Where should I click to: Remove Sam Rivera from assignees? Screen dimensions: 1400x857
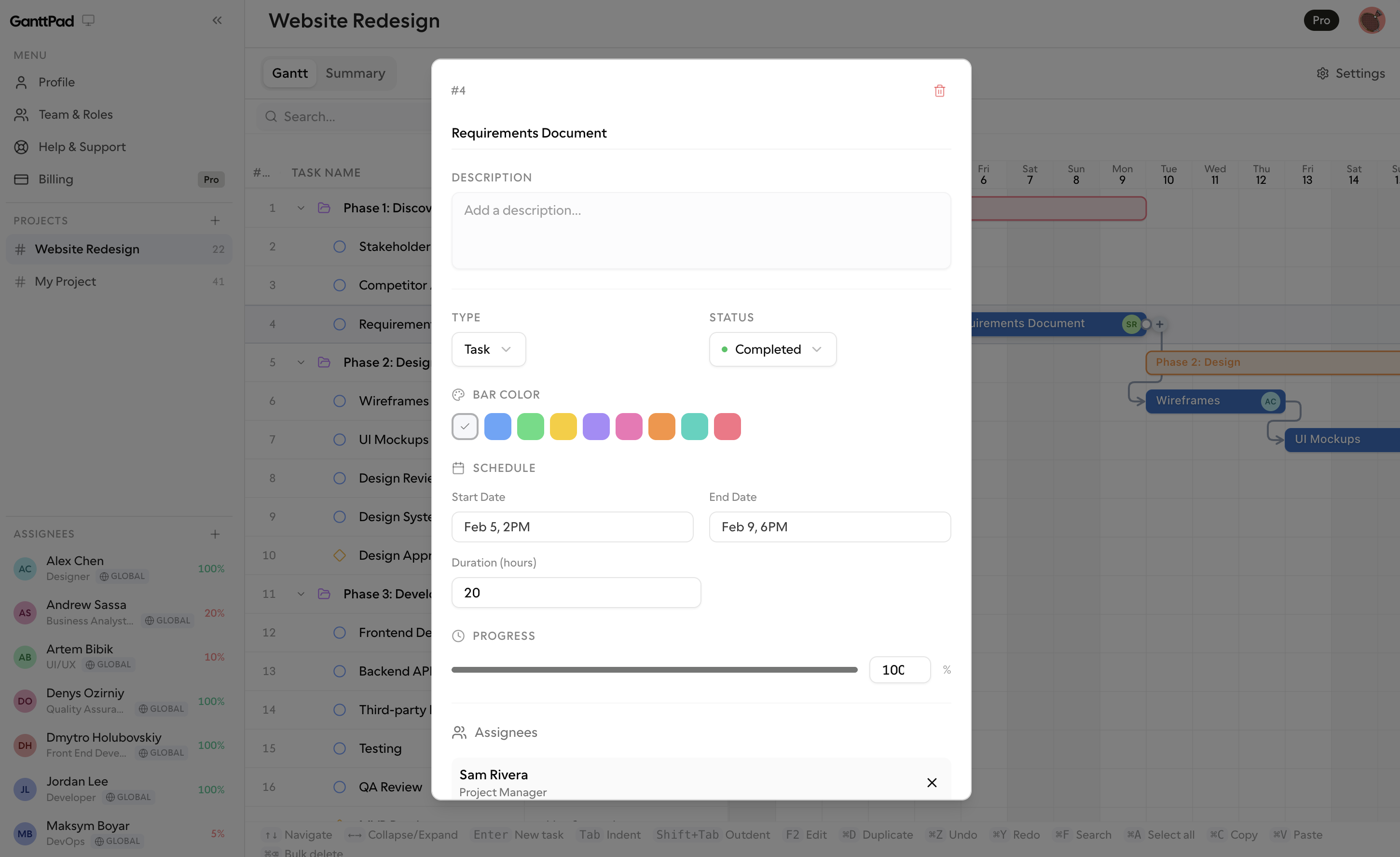click(x=932, y=783)
